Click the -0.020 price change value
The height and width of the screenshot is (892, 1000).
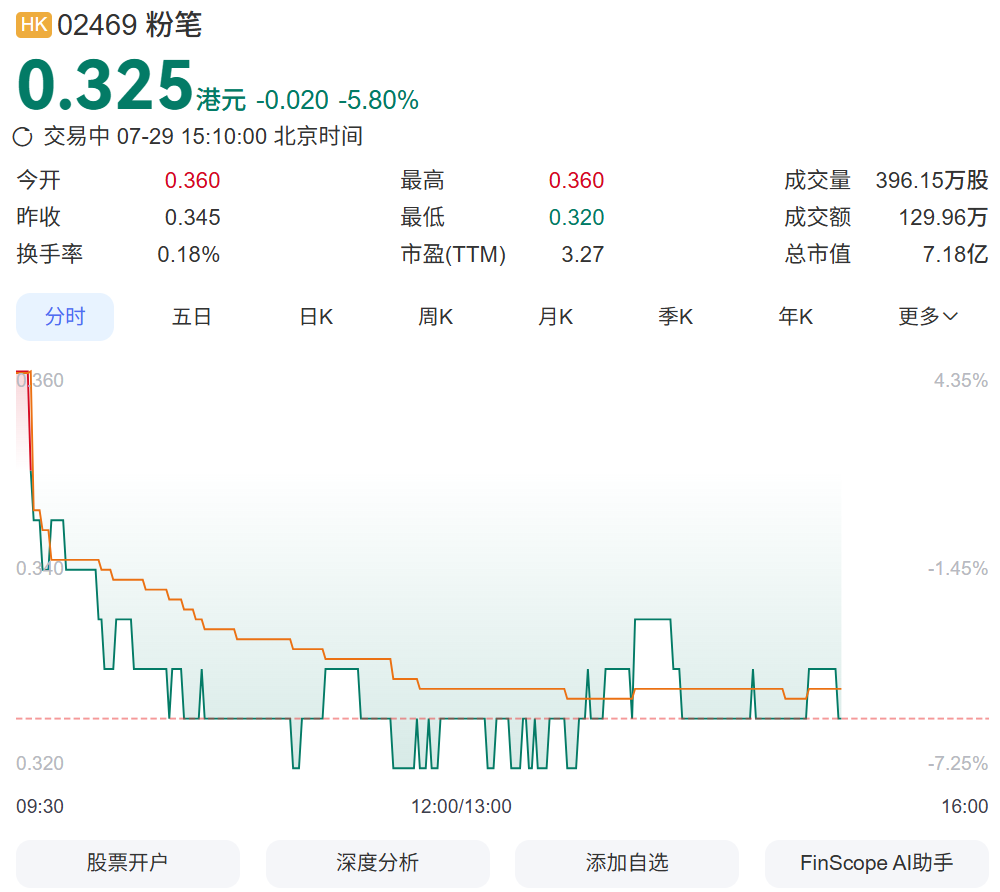pyautogui.click(x=292, y=100)
